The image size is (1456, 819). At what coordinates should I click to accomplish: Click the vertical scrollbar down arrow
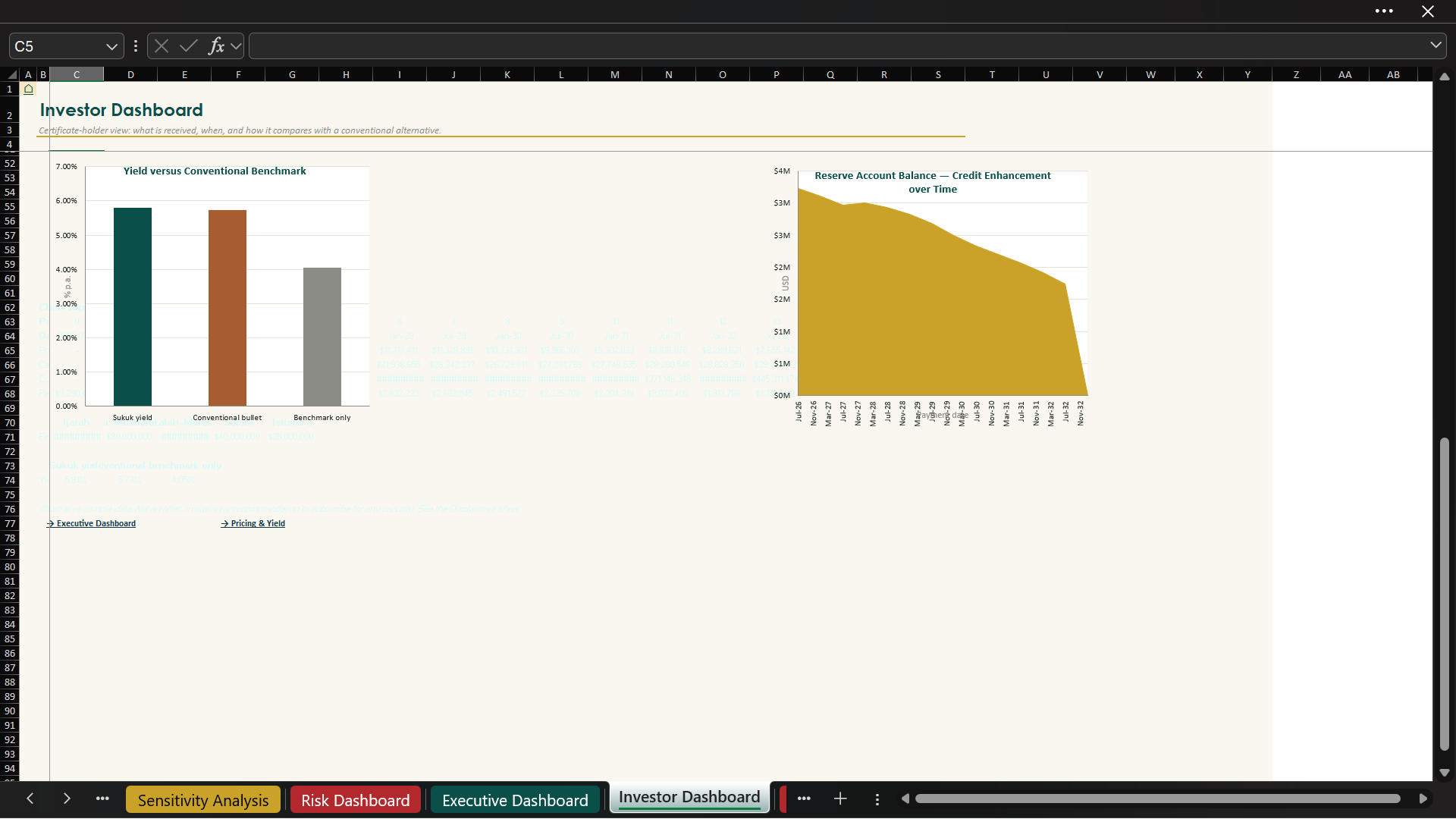tap(1445, 773)
